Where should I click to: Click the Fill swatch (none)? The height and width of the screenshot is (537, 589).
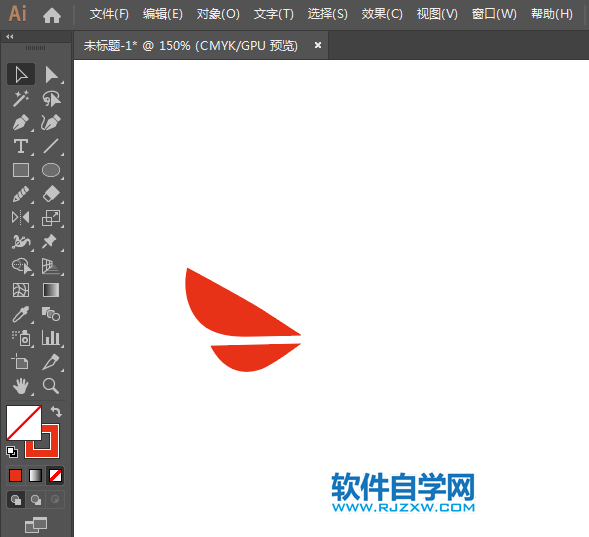(x=24, y=422)
